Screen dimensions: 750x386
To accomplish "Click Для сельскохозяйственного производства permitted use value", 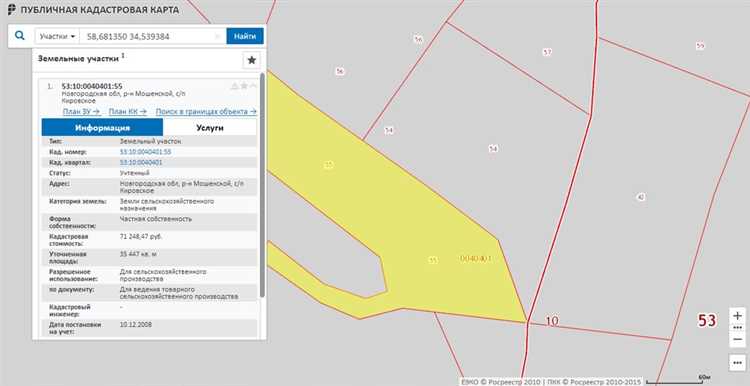I will (163, 275).
